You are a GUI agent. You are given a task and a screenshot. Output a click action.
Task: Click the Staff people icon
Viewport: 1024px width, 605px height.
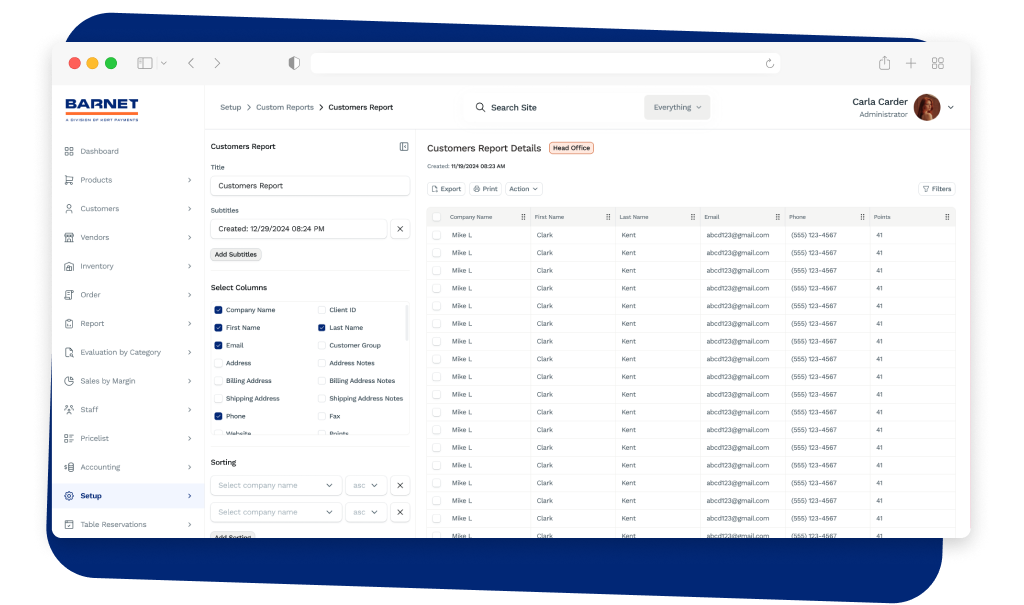click(x=69, y=410)
